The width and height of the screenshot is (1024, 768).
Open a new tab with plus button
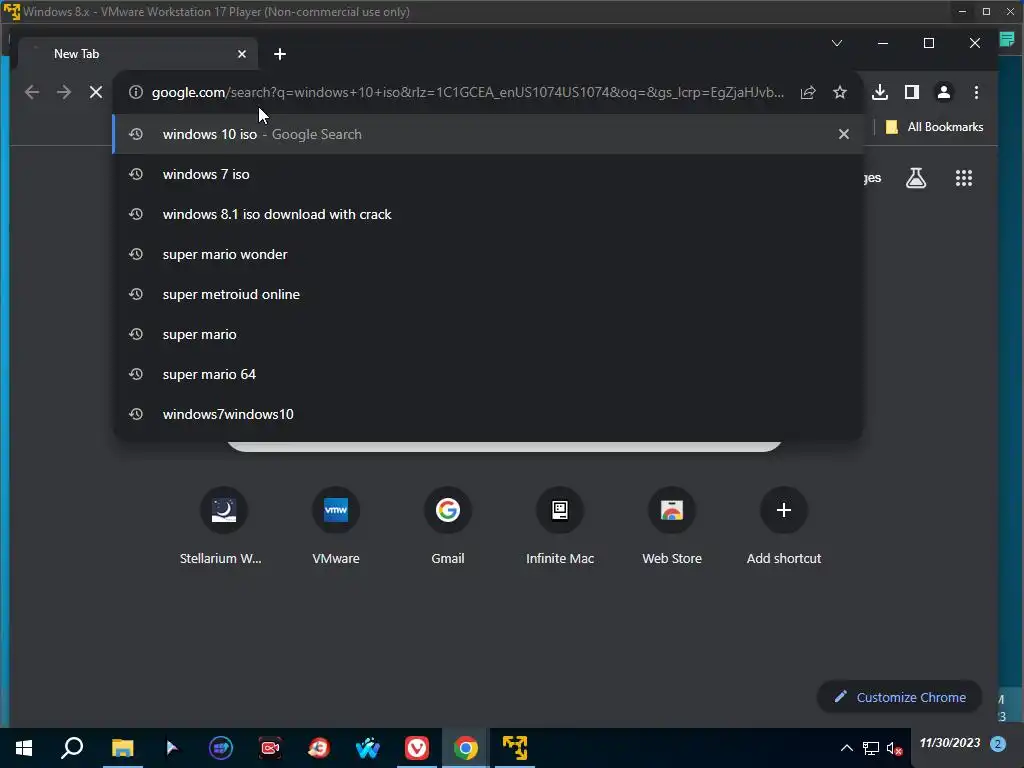[x=280, y=54]
